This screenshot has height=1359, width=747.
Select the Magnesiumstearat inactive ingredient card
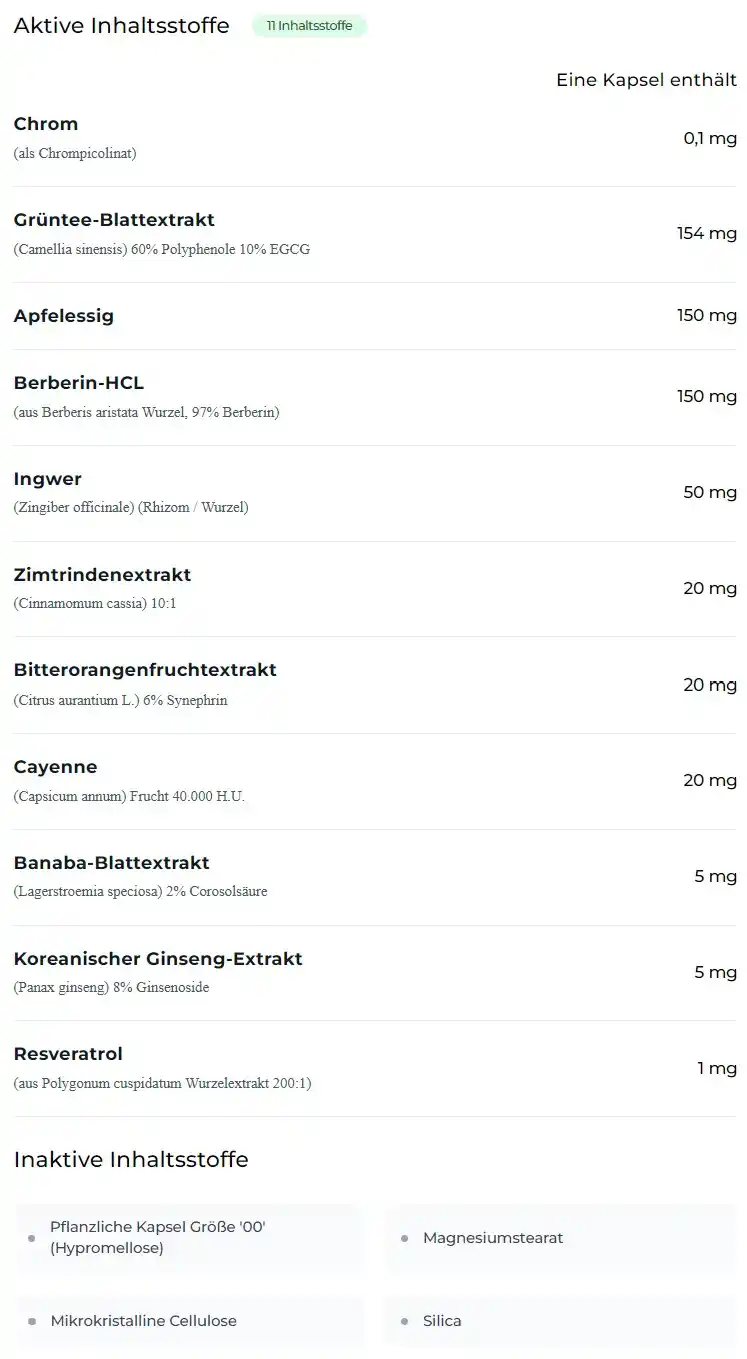560,1238
